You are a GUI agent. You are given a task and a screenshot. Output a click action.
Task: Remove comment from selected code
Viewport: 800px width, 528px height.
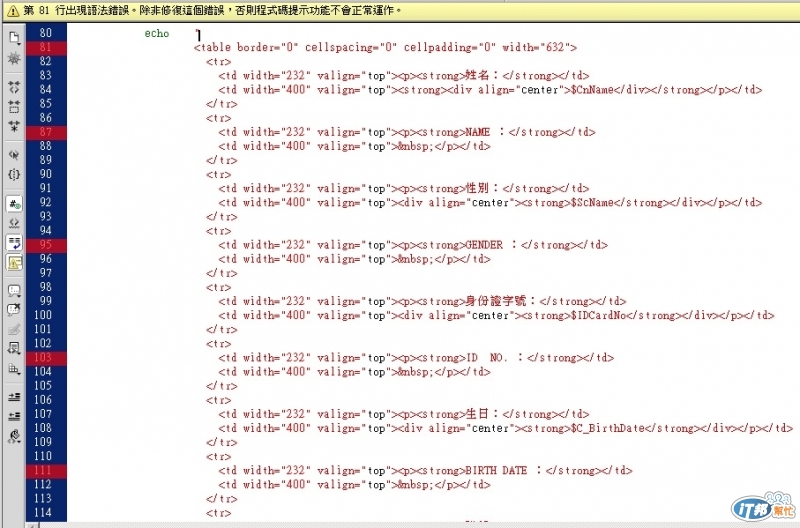[14, 310]
